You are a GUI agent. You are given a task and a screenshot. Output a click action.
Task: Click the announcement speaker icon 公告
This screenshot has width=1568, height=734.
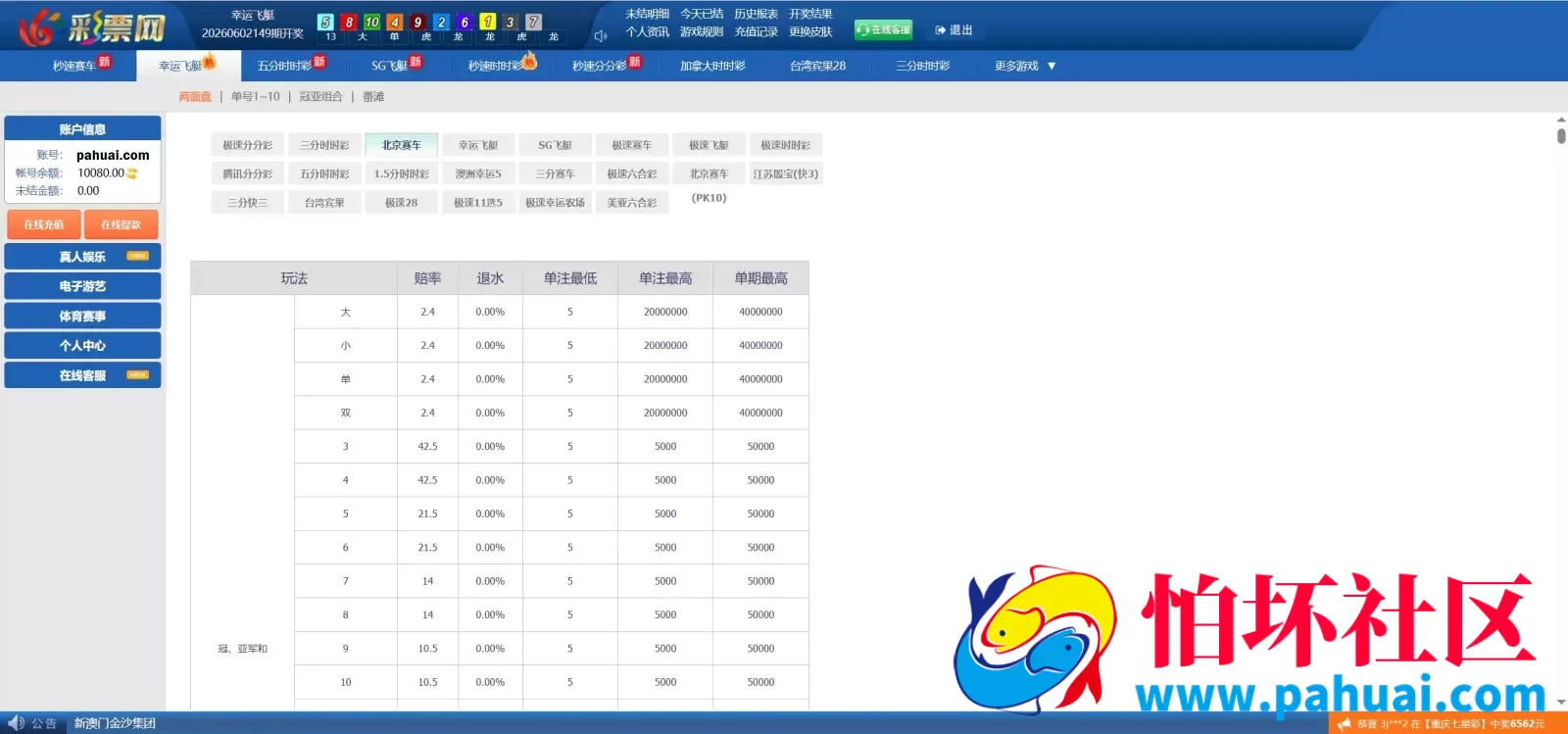point(16,723)
